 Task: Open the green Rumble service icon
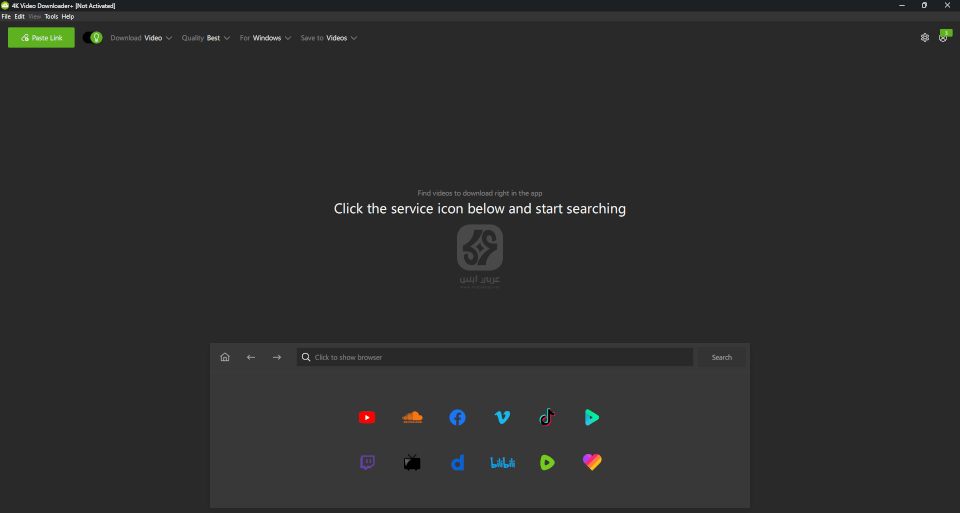click(x=547, y=462)
